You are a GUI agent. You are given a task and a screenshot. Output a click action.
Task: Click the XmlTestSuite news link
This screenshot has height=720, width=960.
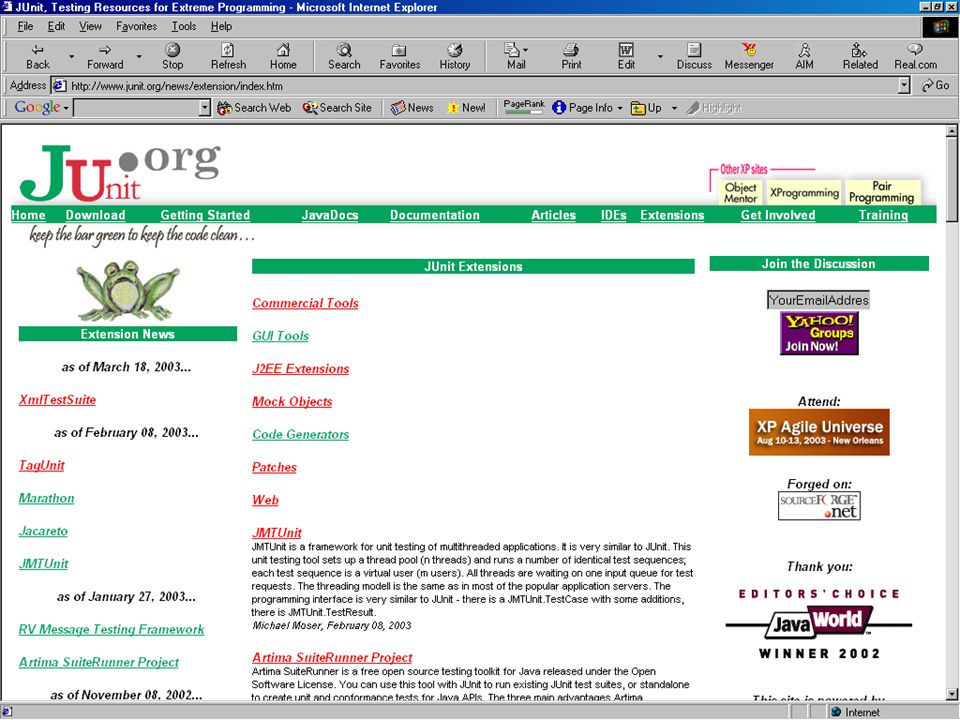(x=57, y=400)
